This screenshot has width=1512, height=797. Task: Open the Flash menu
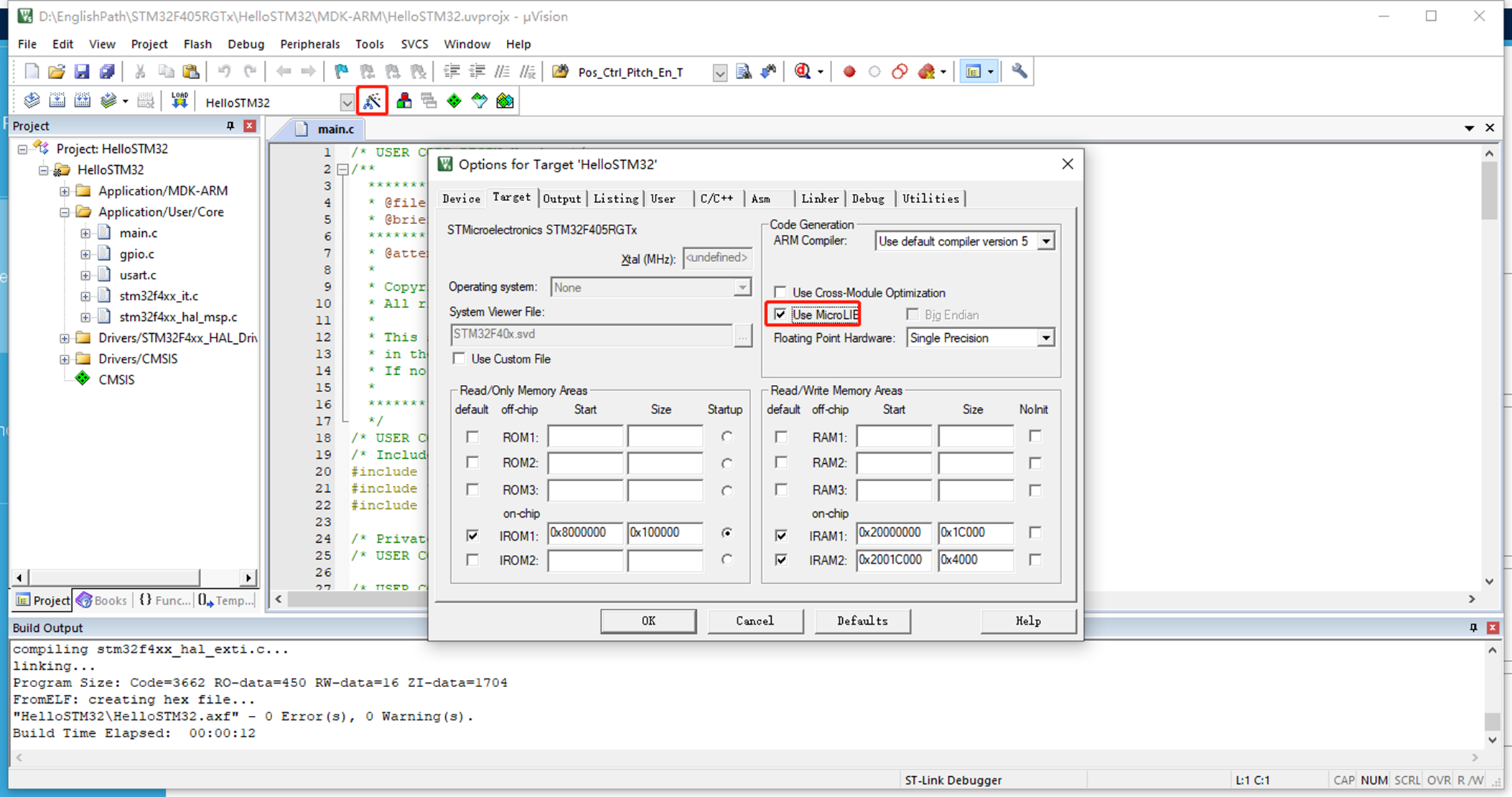197,44
